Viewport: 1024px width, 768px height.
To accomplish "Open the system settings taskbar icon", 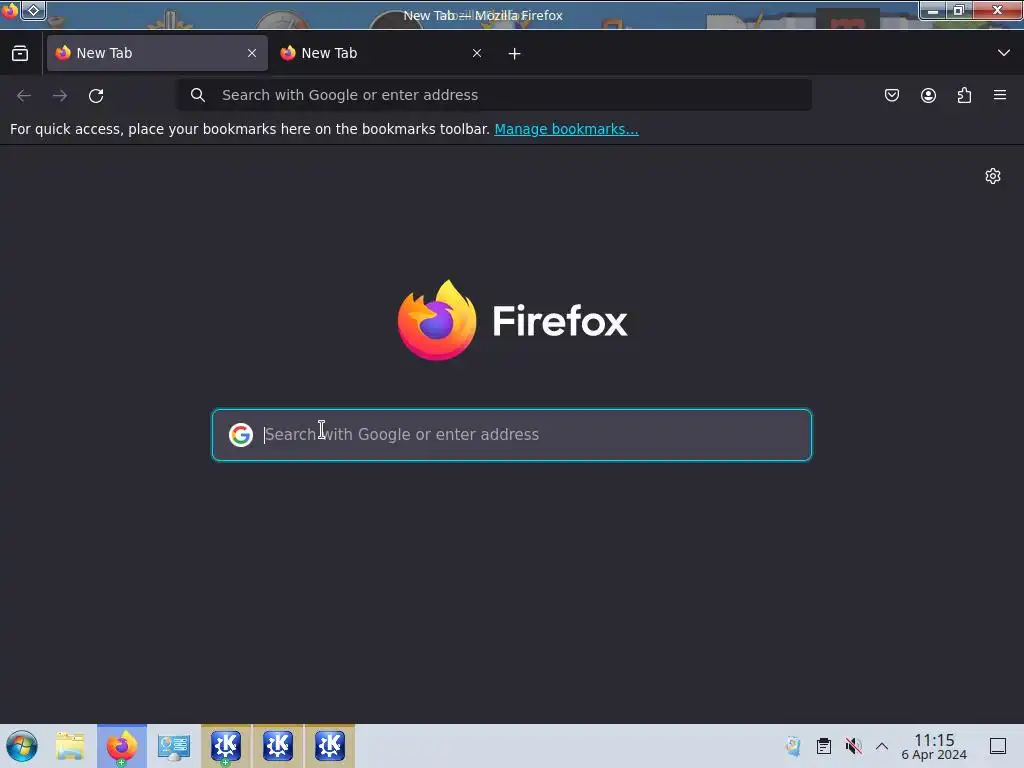I will [174, 746].
